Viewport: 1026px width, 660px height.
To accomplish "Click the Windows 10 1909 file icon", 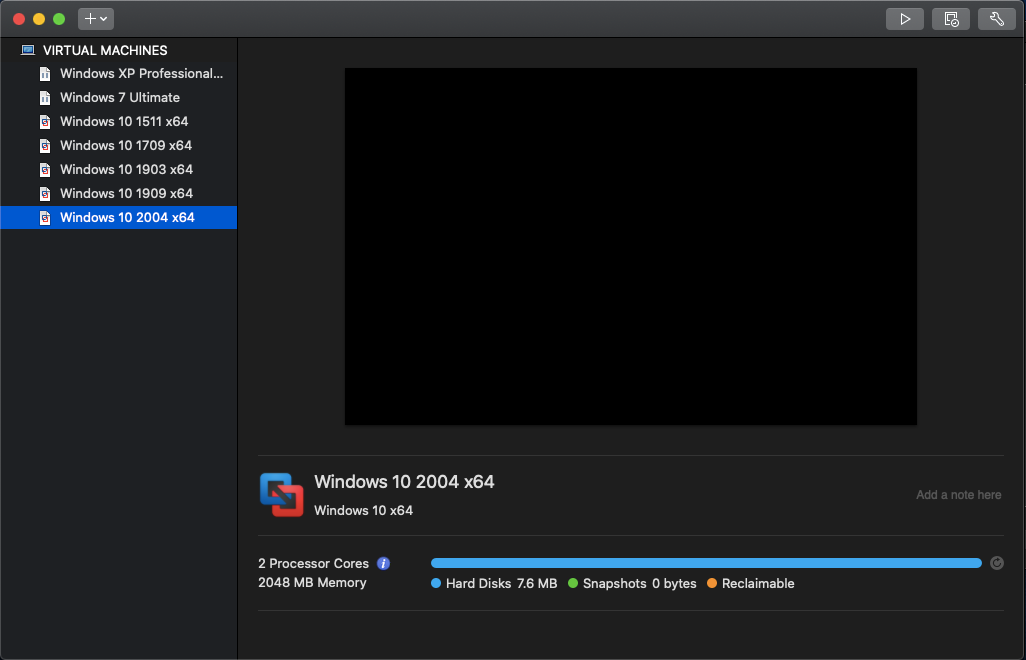I will click(x=44, y=194).
